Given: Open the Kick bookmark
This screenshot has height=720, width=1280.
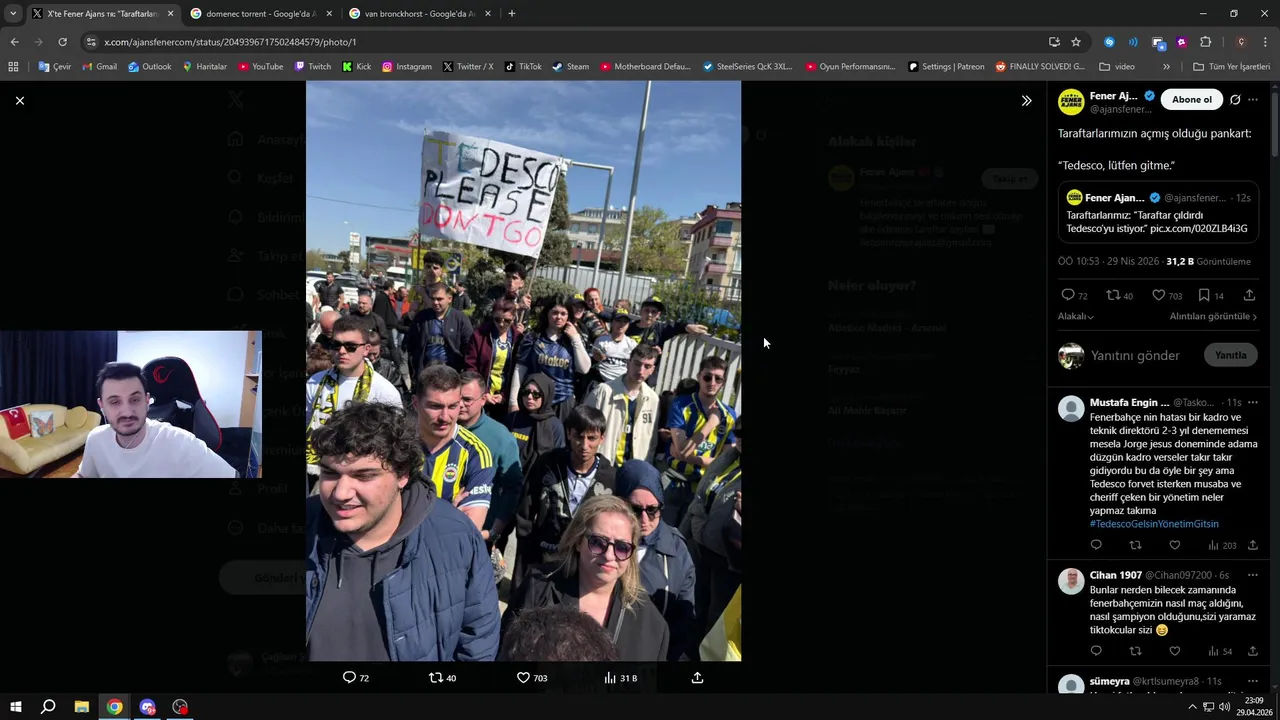Looking at the screenshot, I should click(356, 67).
